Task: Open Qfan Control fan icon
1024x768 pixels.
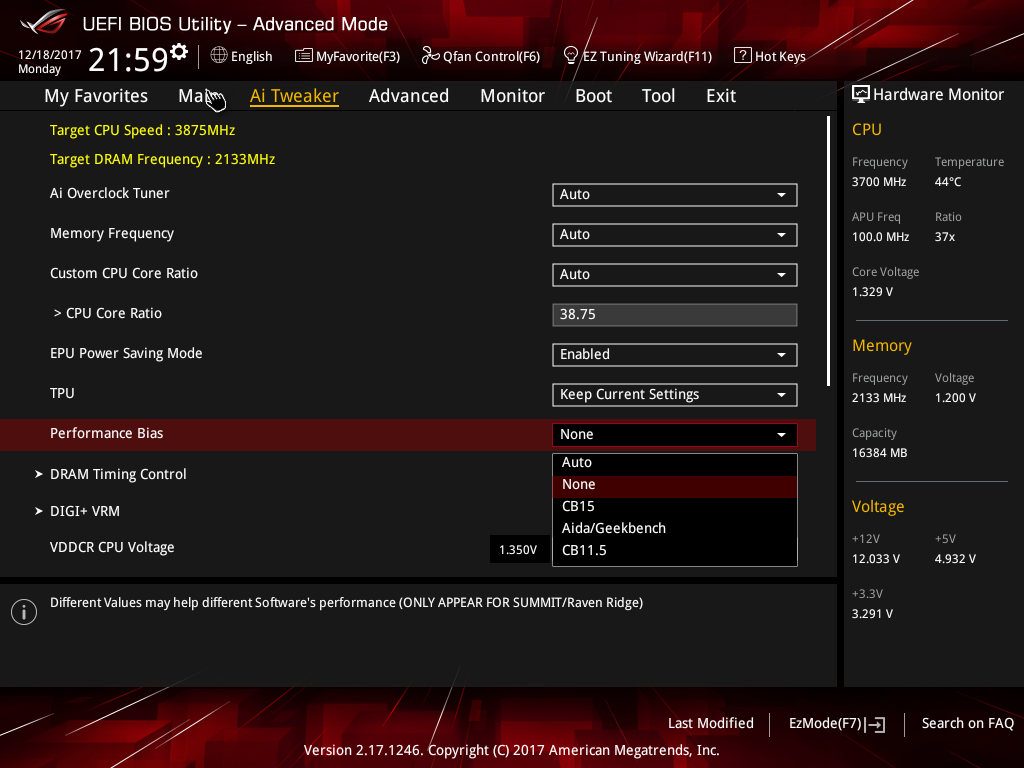Action: pos(430,56)
